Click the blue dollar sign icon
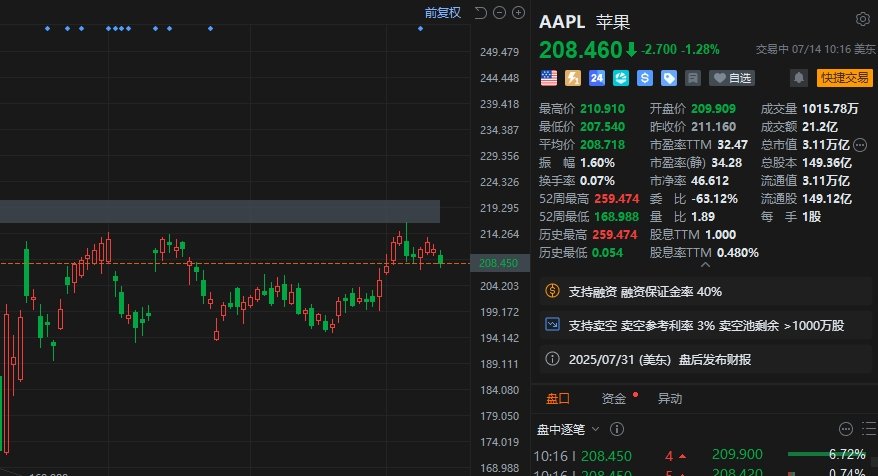878x476 pixels. pos(645,78)
